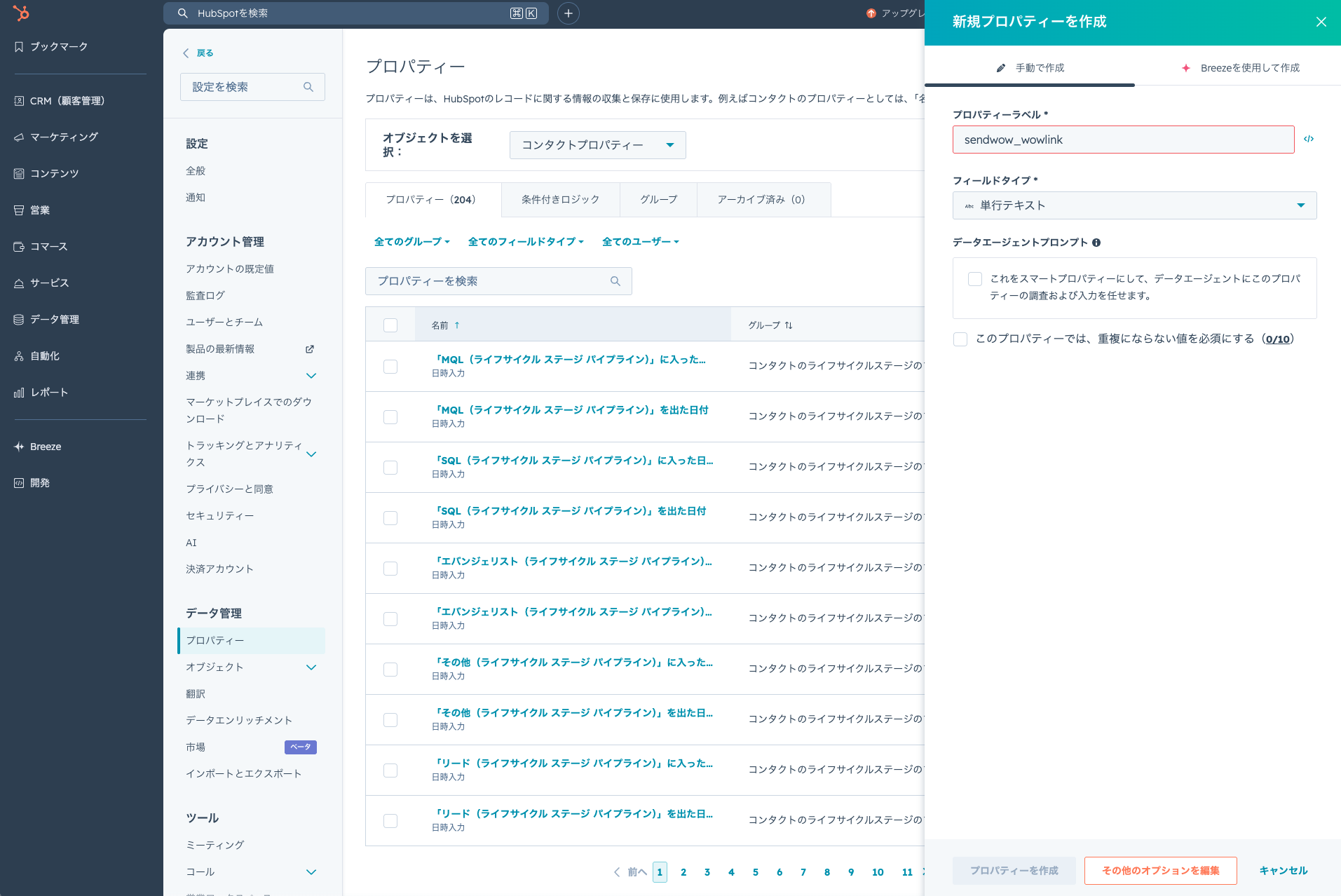Toggle the select-all checkbox in table header
The height and width of the screenshot is (896, 1341).
[390, 325]
